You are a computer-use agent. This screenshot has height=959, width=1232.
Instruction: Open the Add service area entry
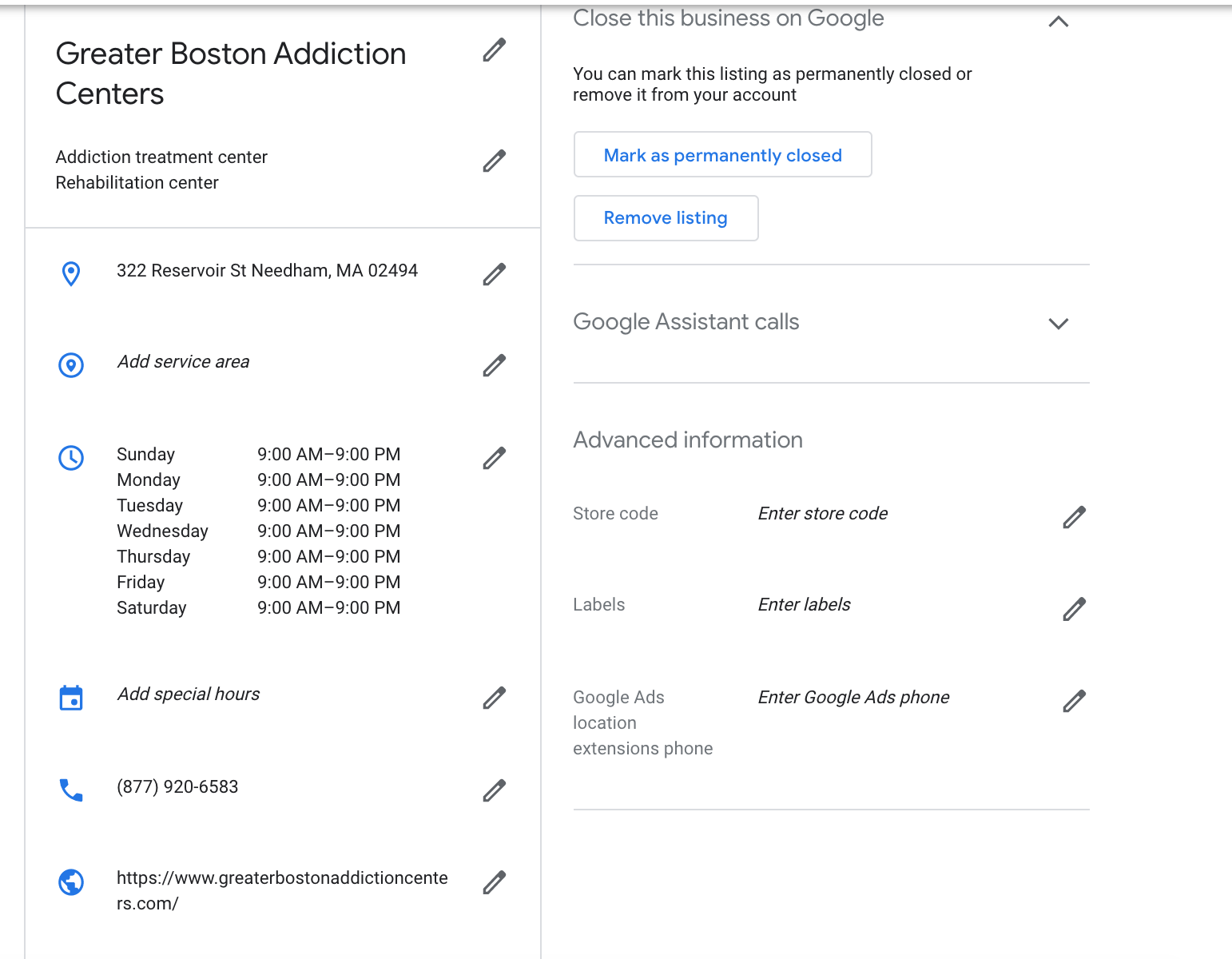pyautogui.click(x=184, y=362)
